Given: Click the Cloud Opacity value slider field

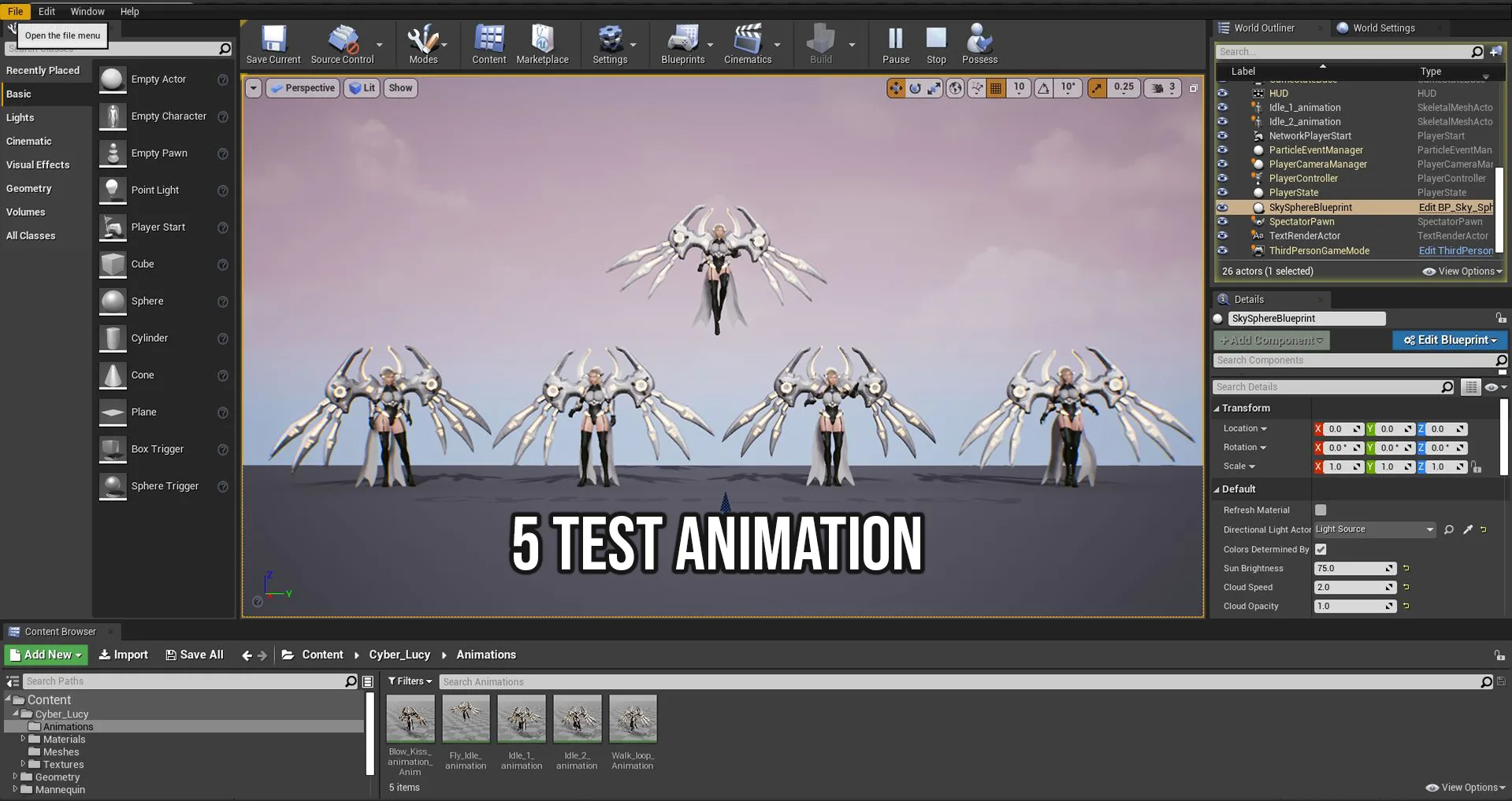Looking at the screenshot, I should point(1354,606).
